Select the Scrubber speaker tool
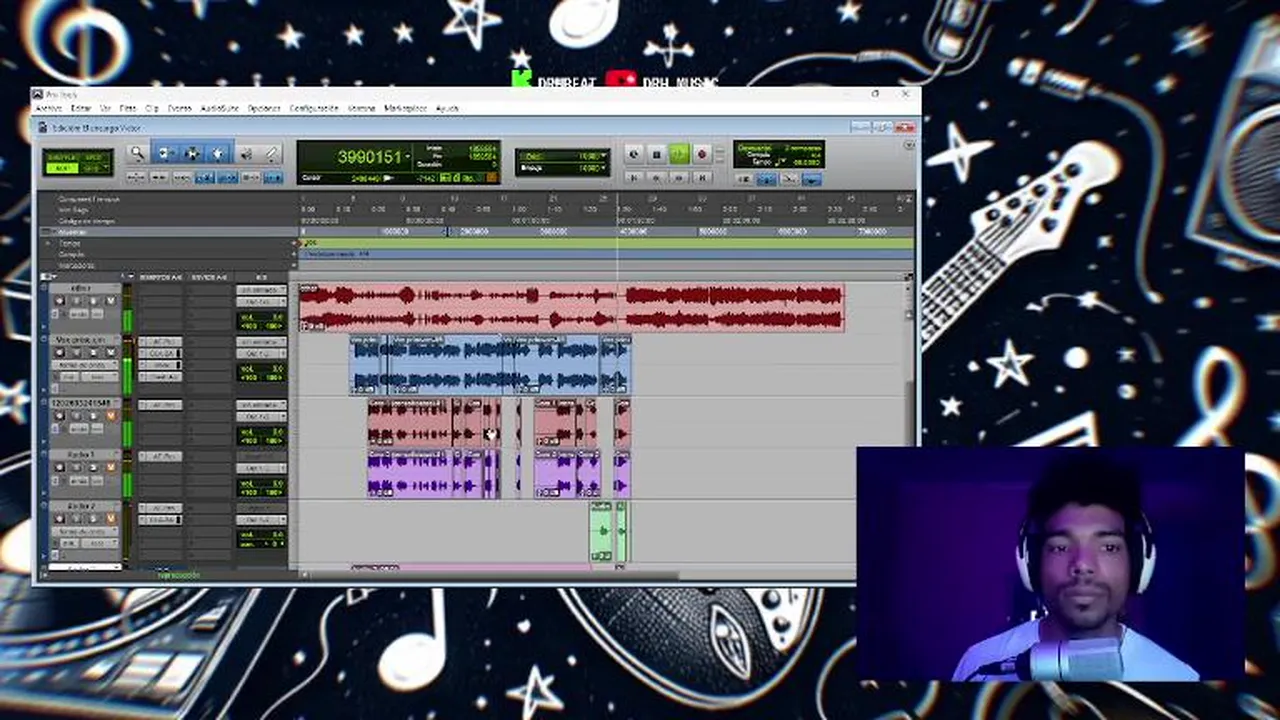 245,153
